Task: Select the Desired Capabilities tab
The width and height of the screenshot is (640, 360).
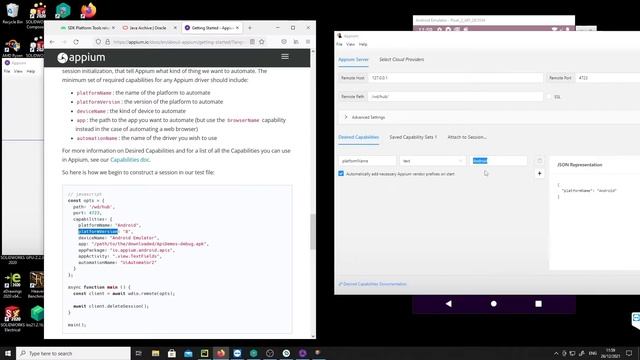Action: click(x=359, y=137)
